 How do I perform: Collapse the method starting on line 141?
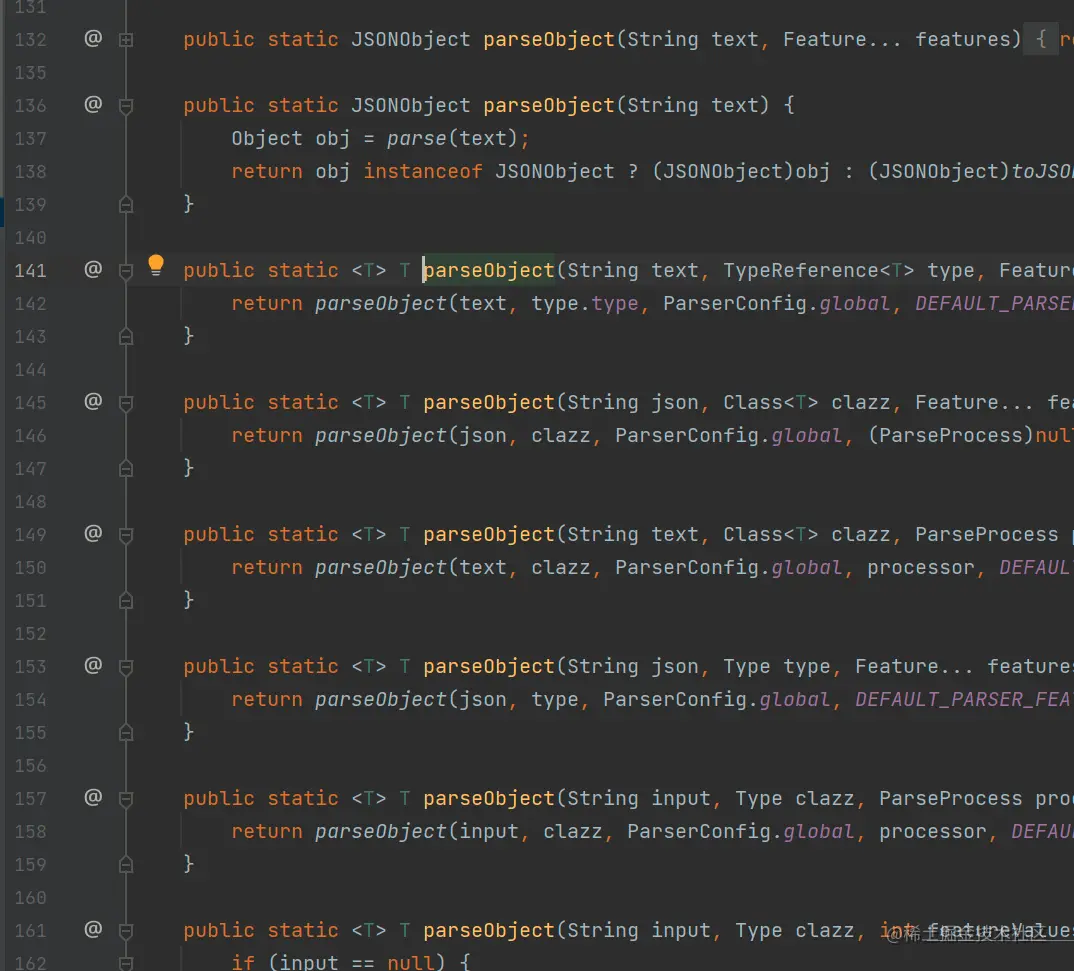(126, 271)
